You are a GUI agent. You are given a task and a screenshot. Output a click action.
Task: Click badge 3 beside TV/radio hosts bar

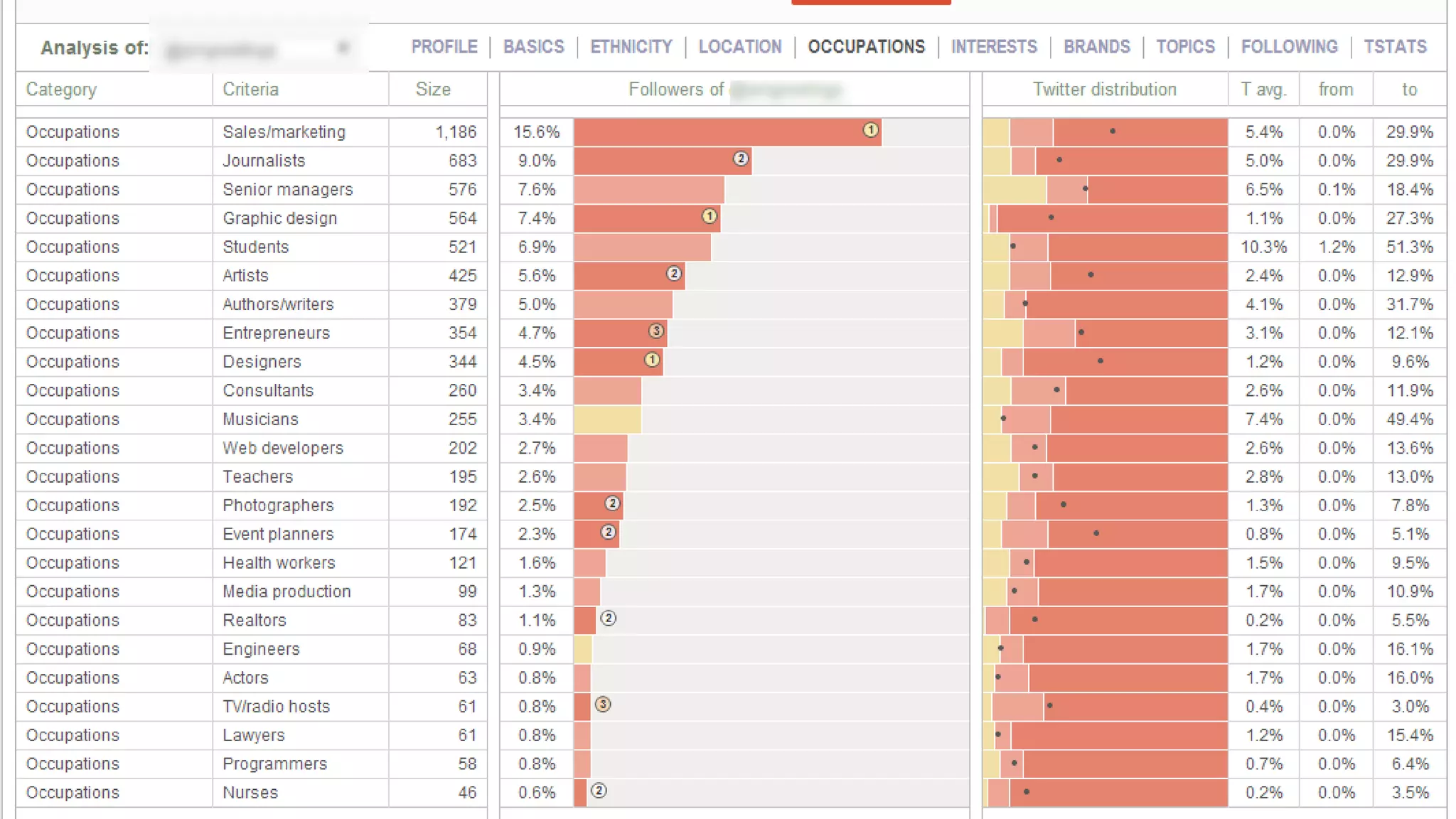point(603,705)
